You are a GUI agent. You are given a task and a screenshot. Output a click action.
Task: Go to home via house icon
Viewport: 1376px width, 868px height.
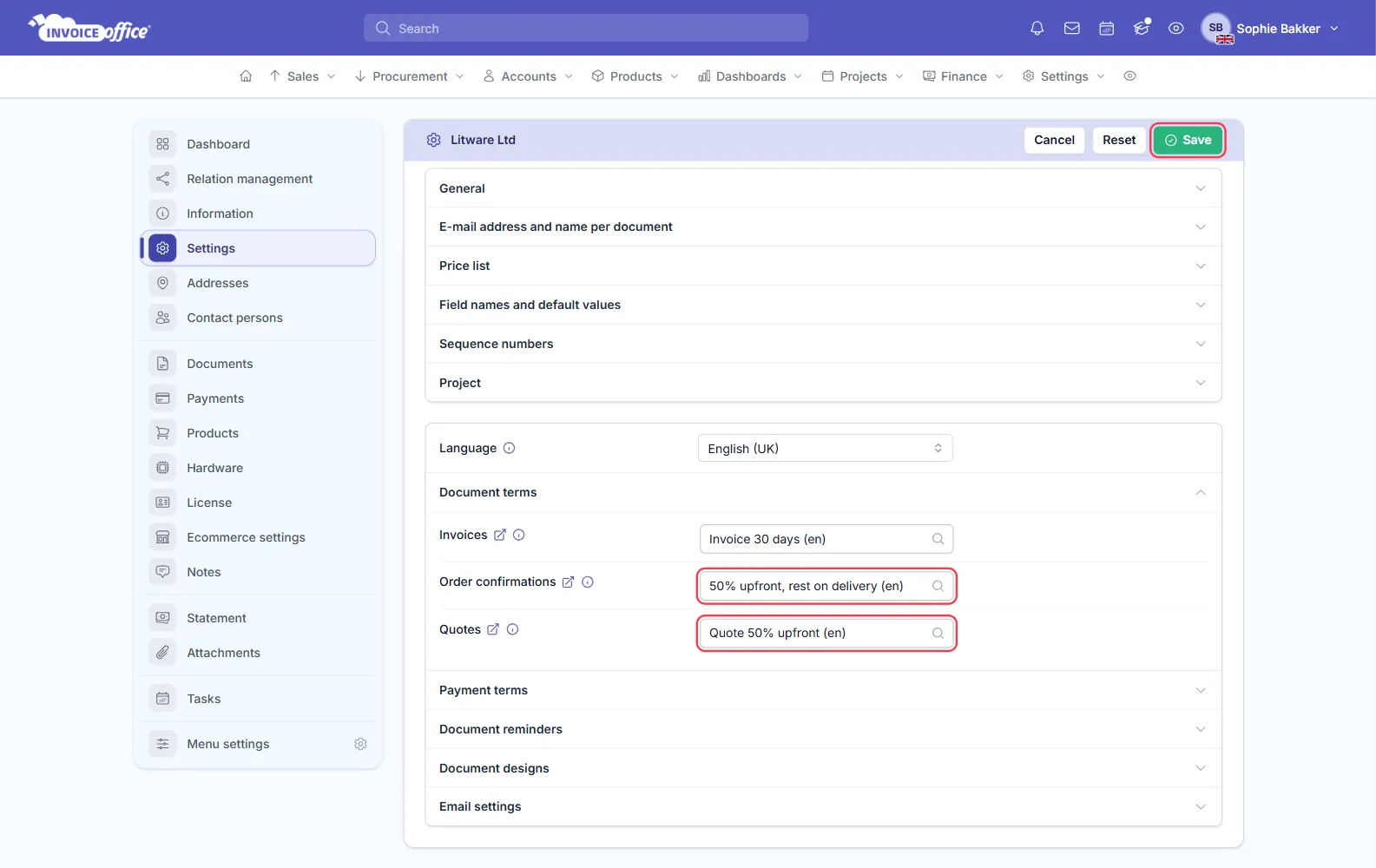tap(246, 76)
